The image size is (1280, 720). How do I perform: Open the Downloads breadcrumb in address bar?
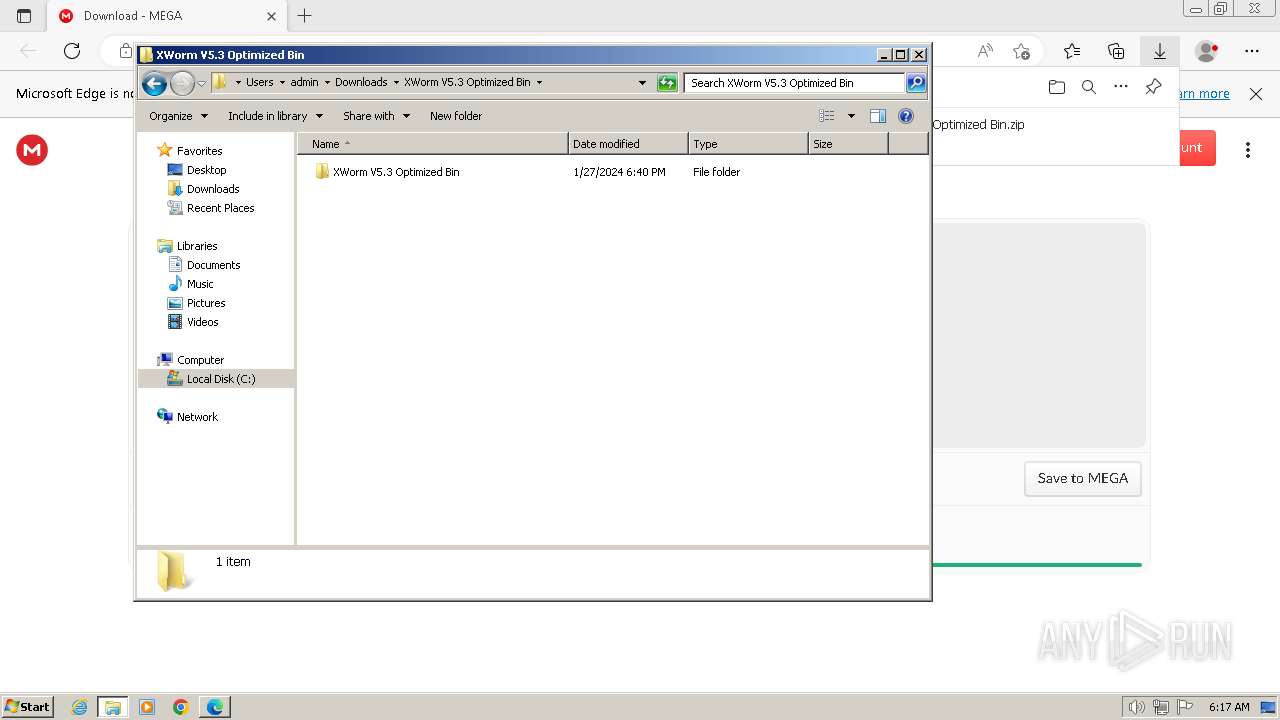(x=361, y=82)
